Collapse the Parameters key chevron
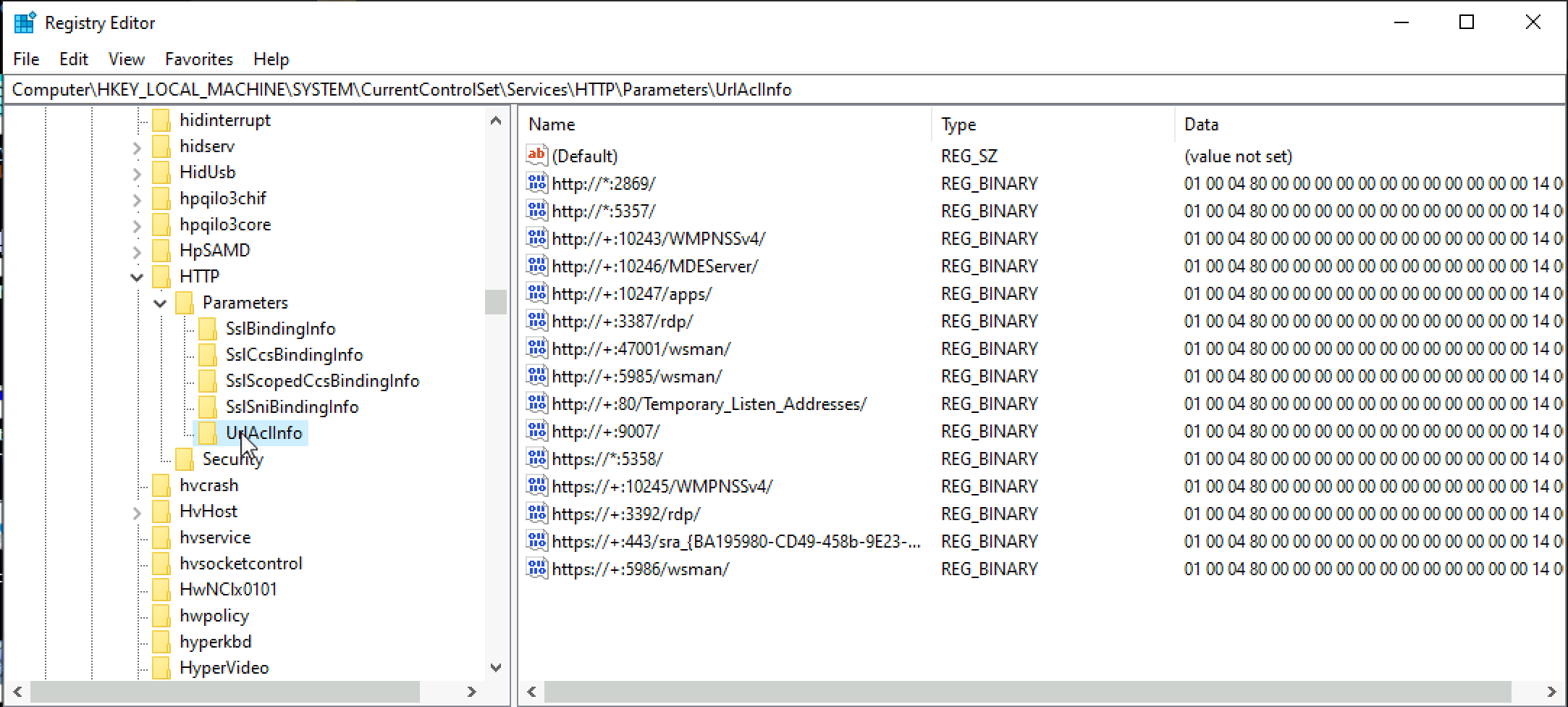Screen dimensions: 1568x707 pyautogui.click(x=161, y=302)
